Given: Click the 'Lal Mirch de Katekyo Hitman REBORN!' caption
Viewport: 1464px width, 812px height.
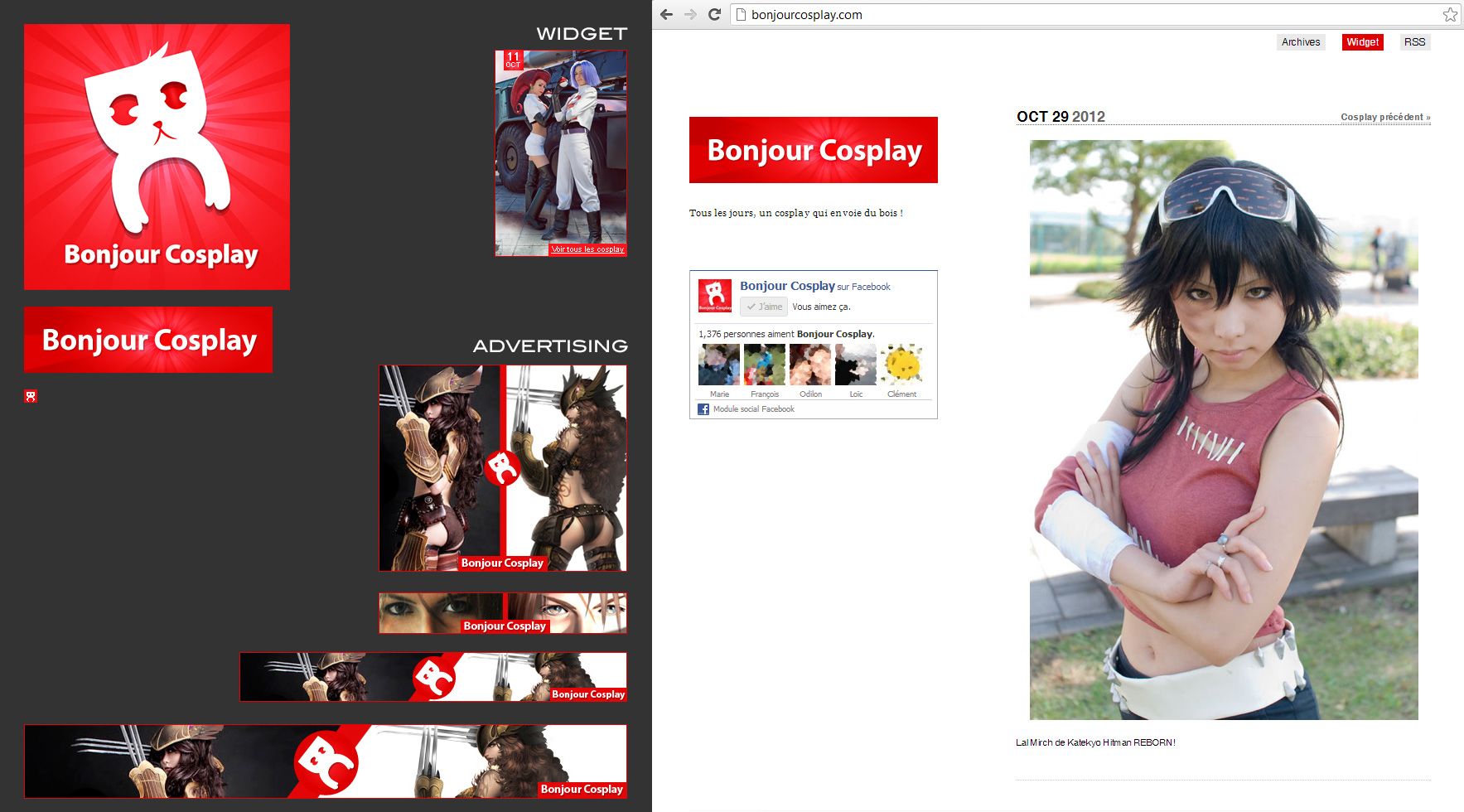Looking at the screenshot, I should [x=1095, y=742].
